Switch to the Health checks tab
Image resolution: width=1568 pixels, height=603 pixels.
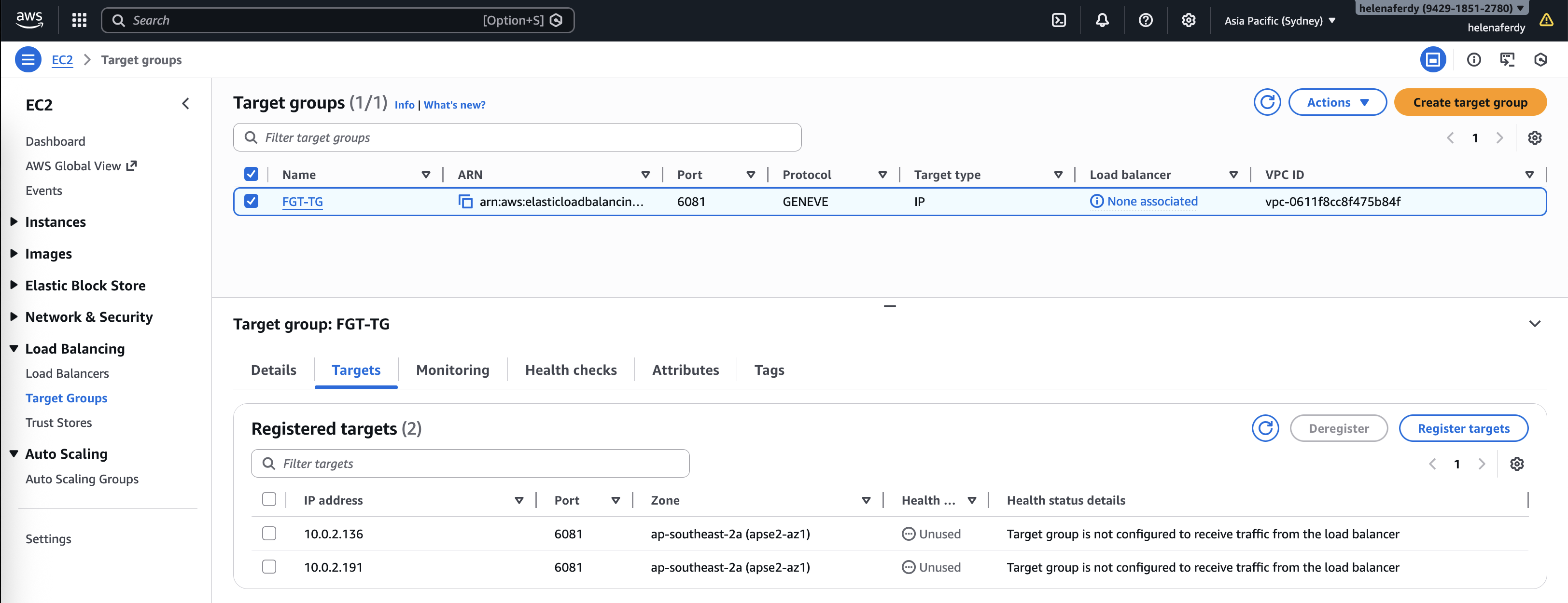[570, 370]
